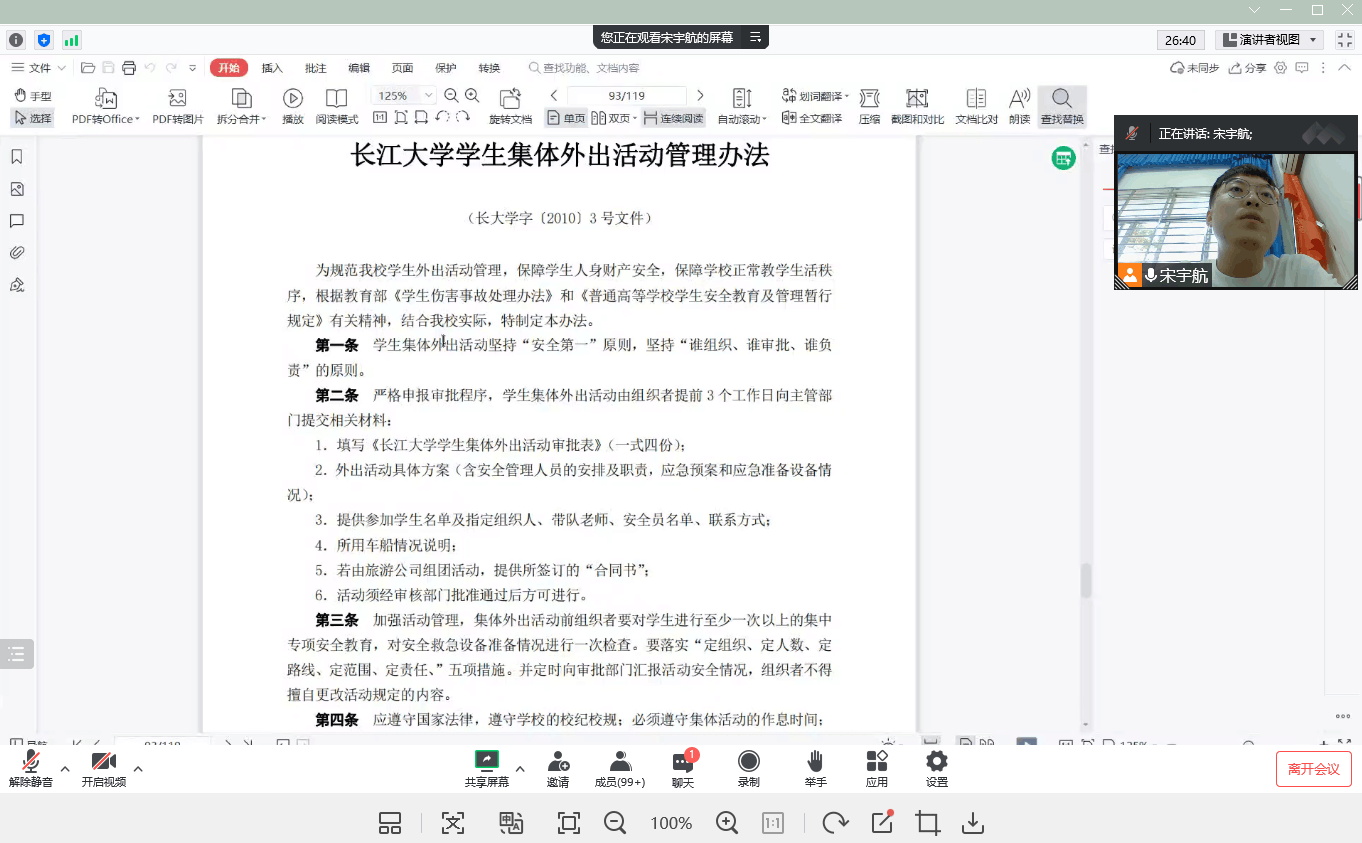1362x843 pixels.
Task: Open the 保护 ribbon tab
Action: [446, 68]
